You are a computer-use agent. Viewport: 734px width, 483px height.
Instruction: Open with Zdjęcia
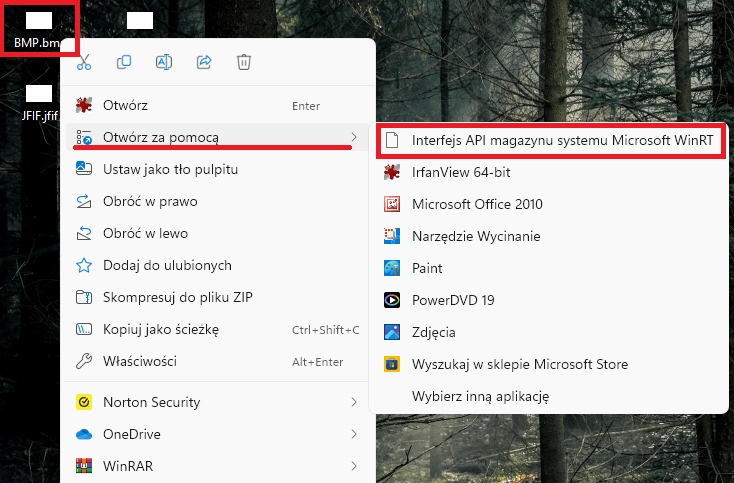pos(549,332)
